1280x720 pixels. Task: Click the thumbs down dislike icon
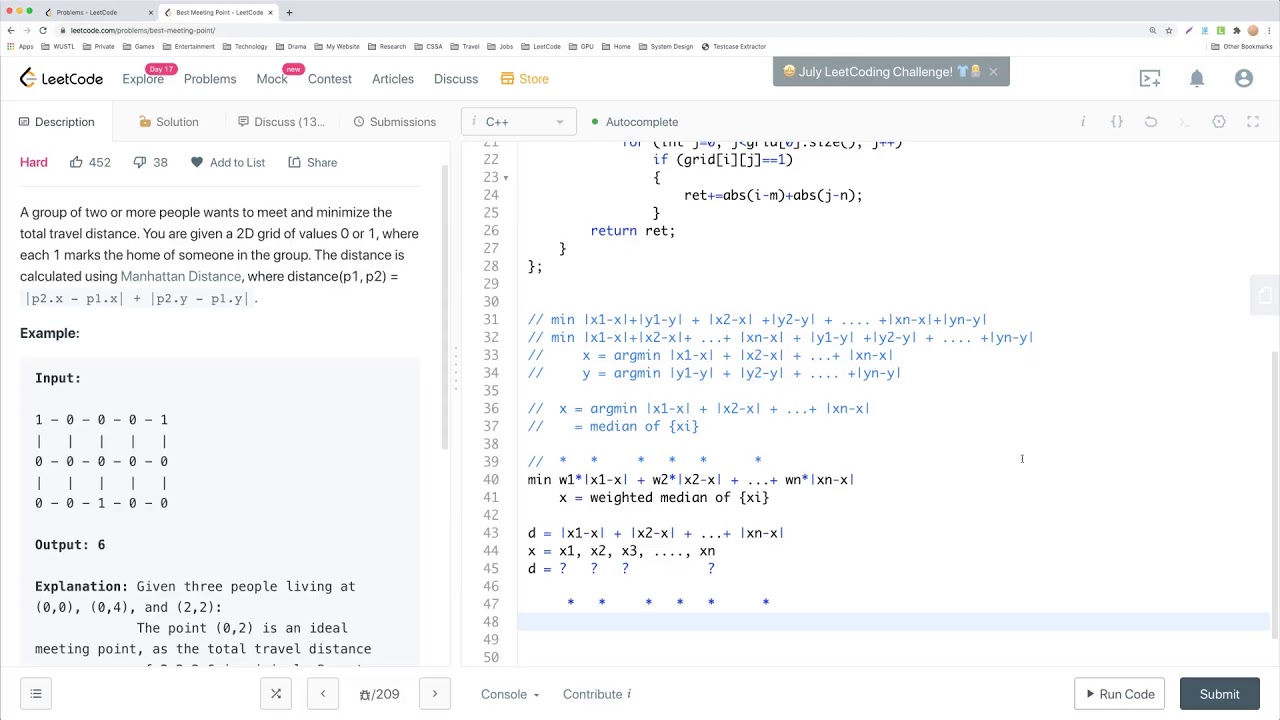click(x=139, y=162)
